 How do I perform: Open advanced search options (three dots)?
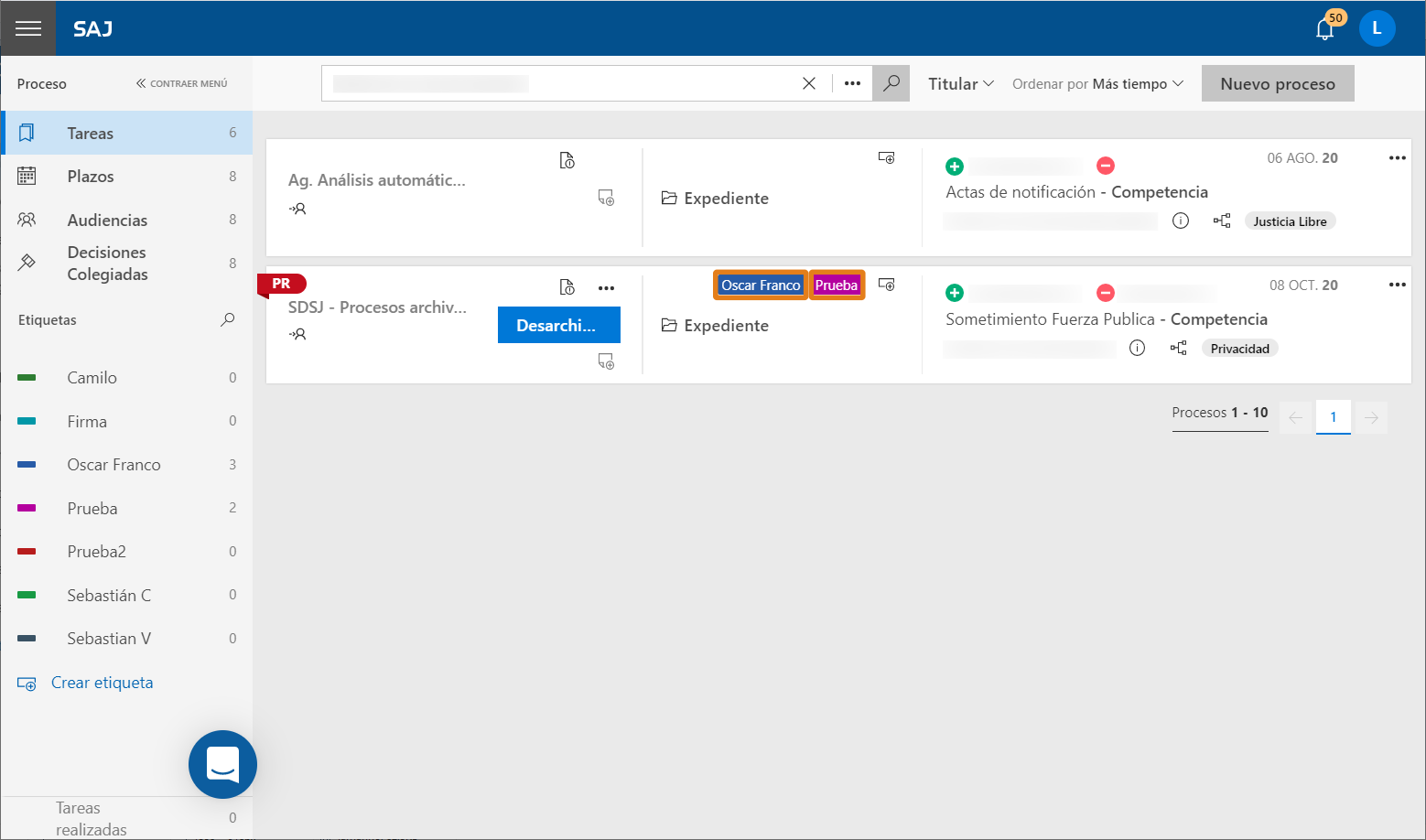[852, 83]
